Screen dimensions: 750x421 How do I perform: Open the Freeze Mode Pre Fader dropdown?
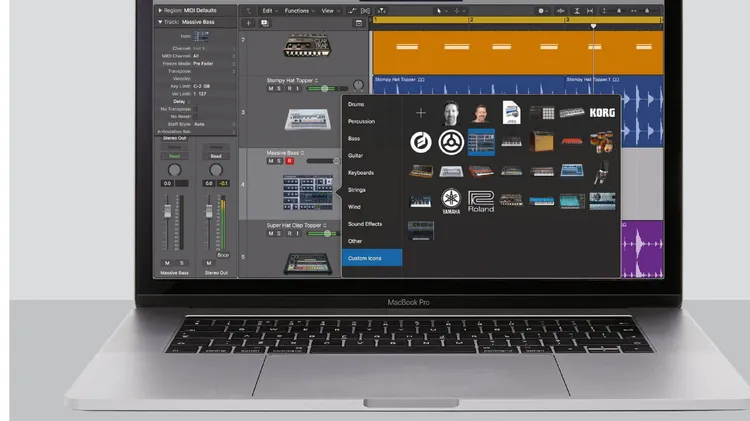pyautogui.click(x=213, y=64)
